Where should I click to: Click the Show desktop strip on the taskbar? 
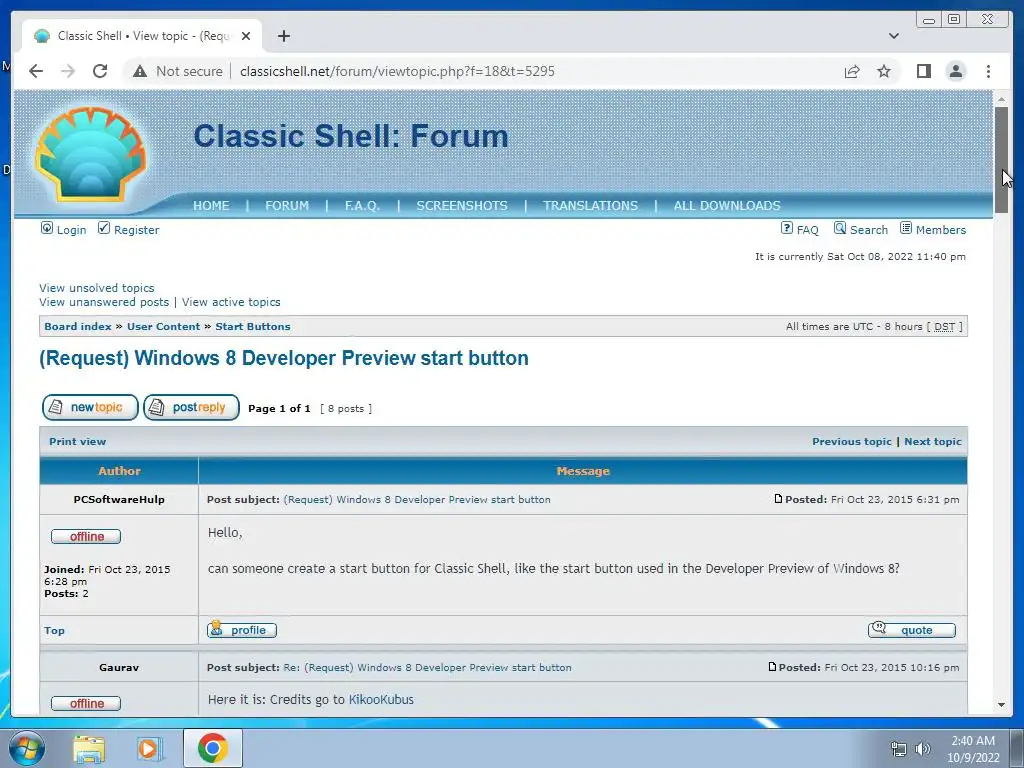pos(1018,748)
